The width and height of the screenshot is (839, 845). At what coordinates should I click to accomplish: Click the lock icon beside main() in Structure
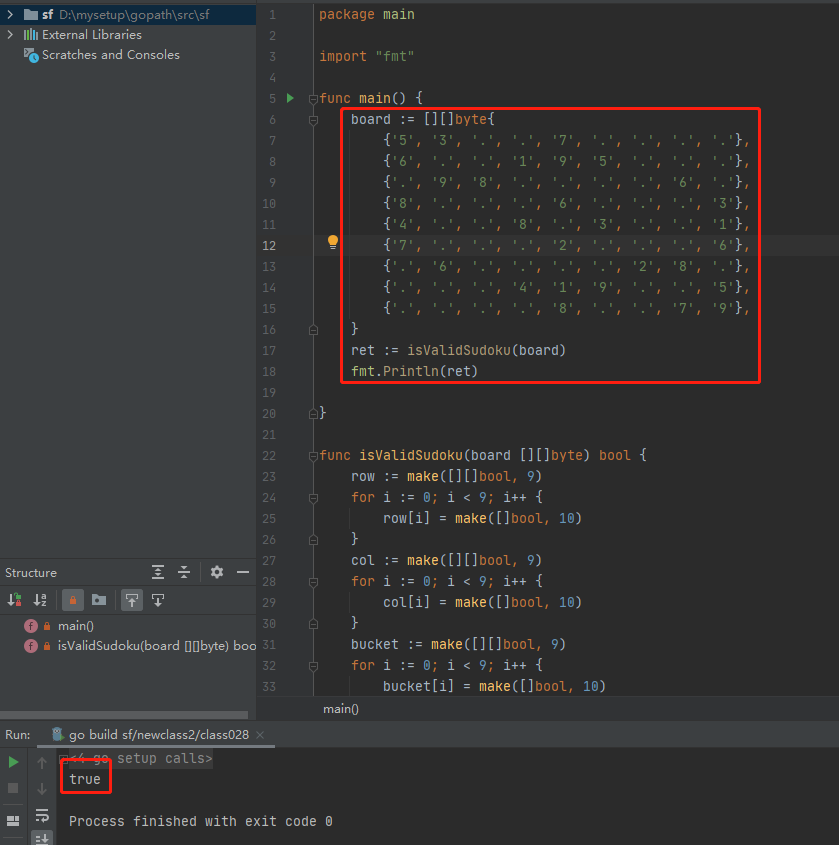coord(47,626)
